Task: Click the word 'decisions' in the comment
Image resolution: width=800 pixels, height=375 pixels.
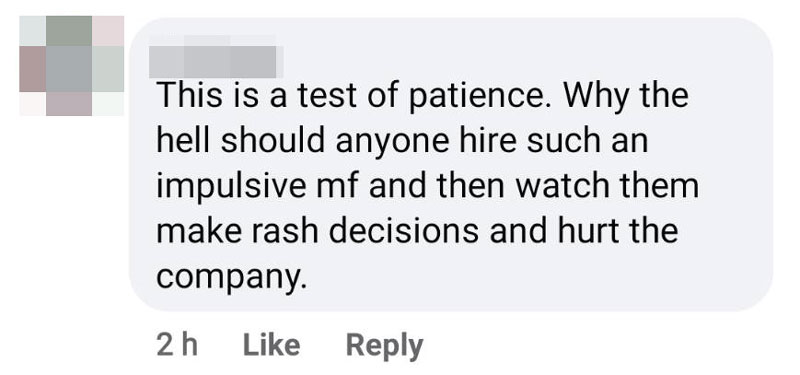Action: [x=404, y=231]
